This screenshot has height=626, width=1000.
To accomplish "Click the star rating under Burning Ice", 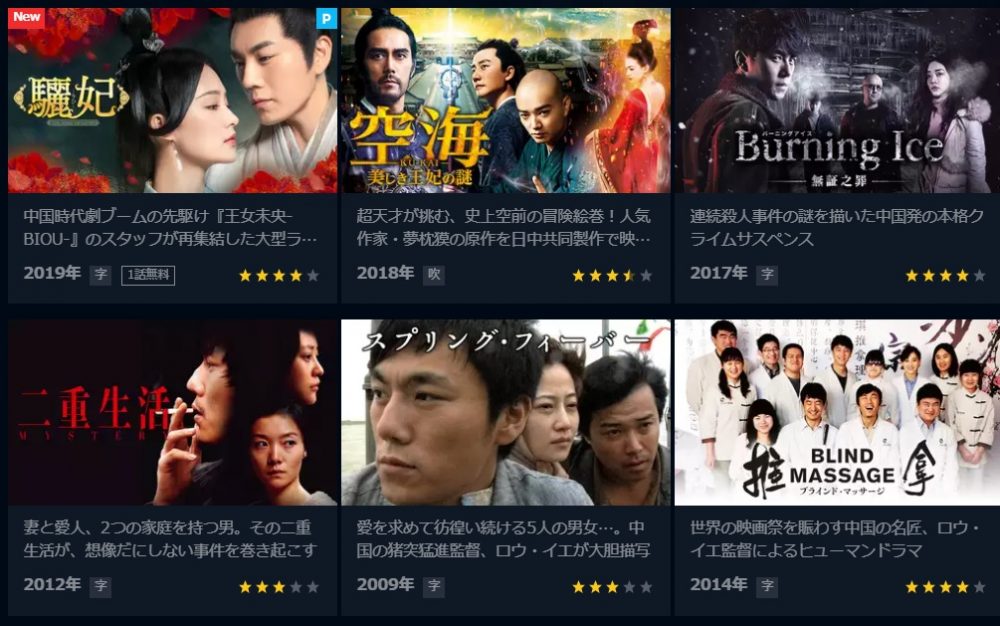I will click(945, 275).
